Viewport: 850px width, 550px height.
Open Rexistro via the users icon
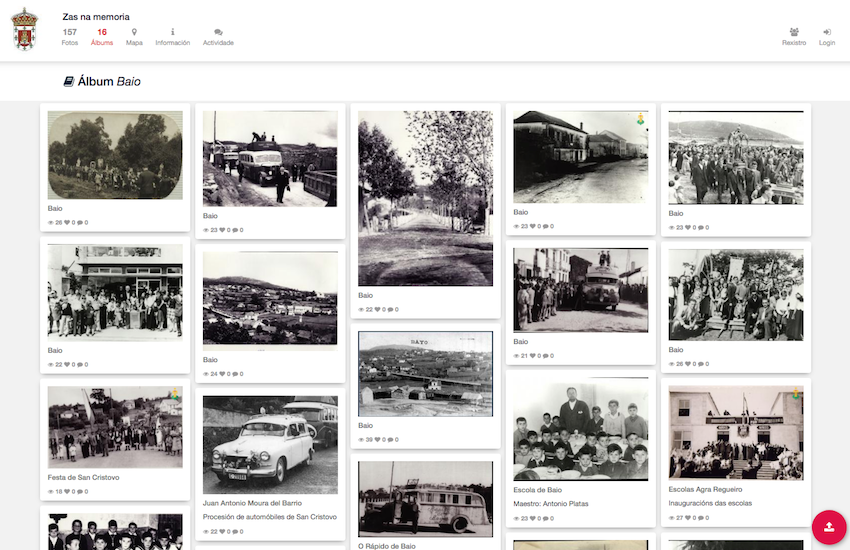794,32
